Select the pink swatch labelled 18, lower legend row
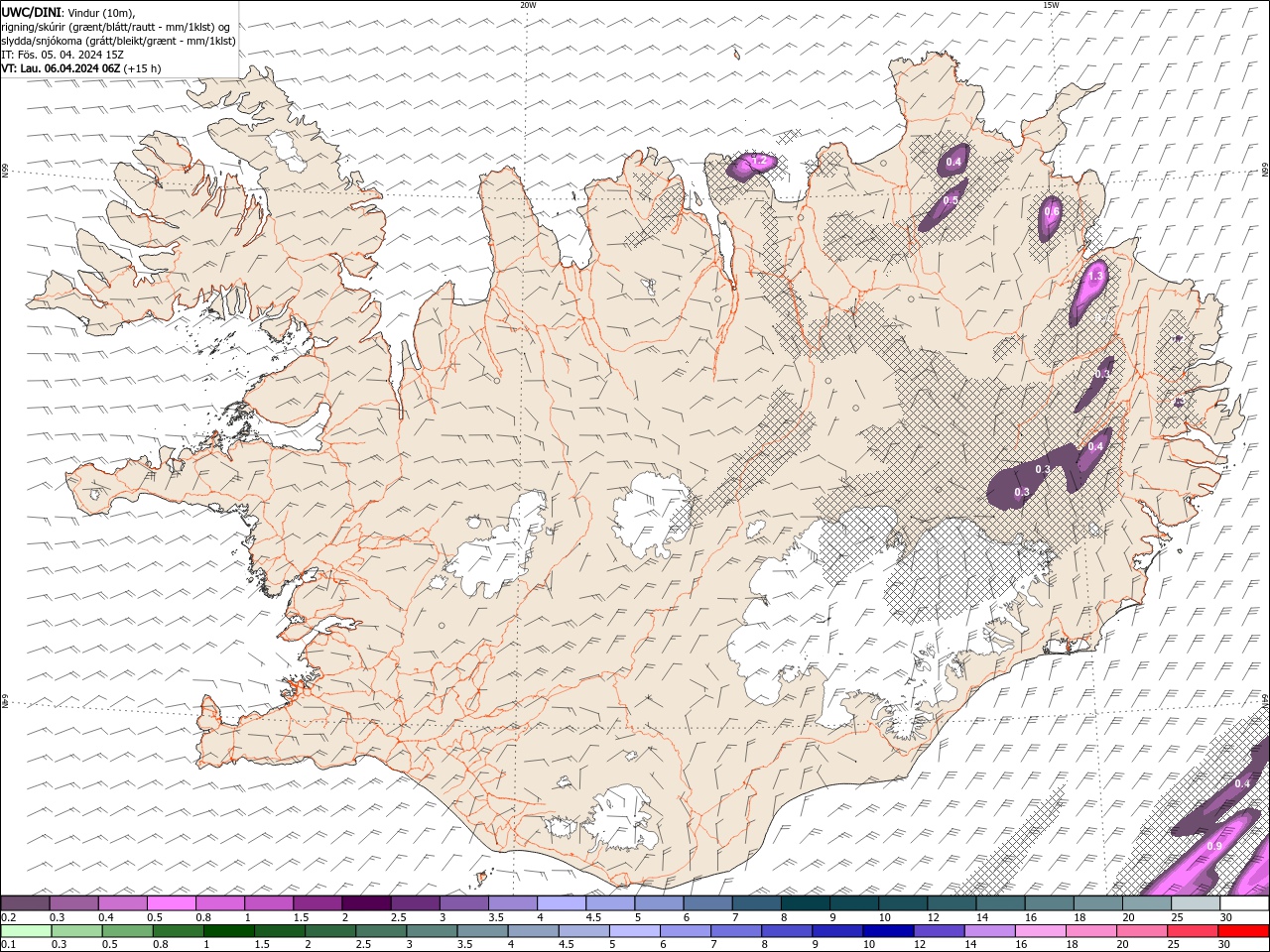 (1090, 931)
